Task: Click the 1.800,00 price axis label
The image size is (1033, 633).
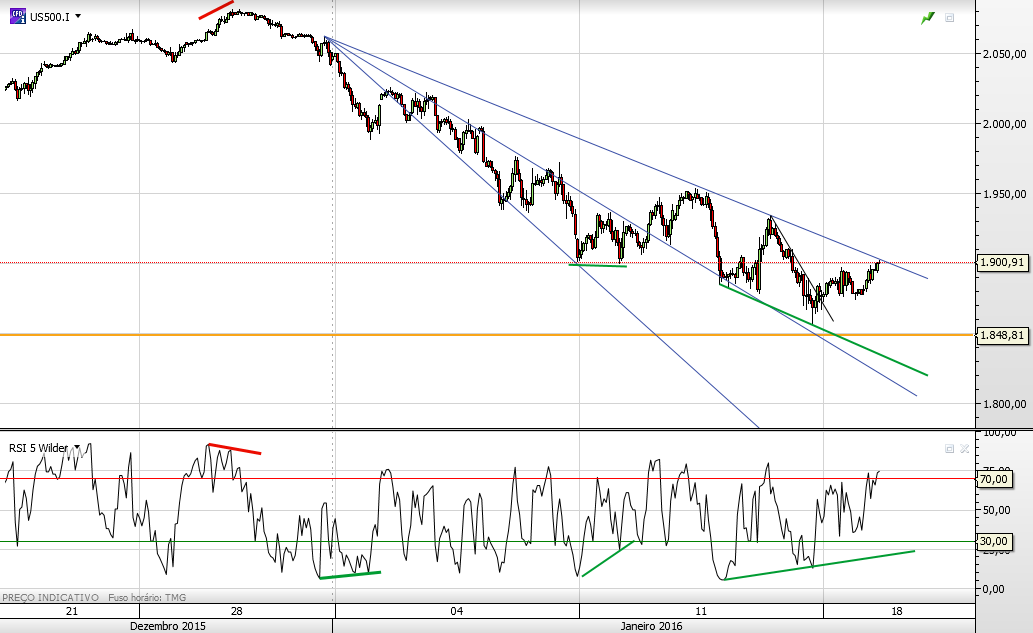Action: click(x=1004, y=404)
